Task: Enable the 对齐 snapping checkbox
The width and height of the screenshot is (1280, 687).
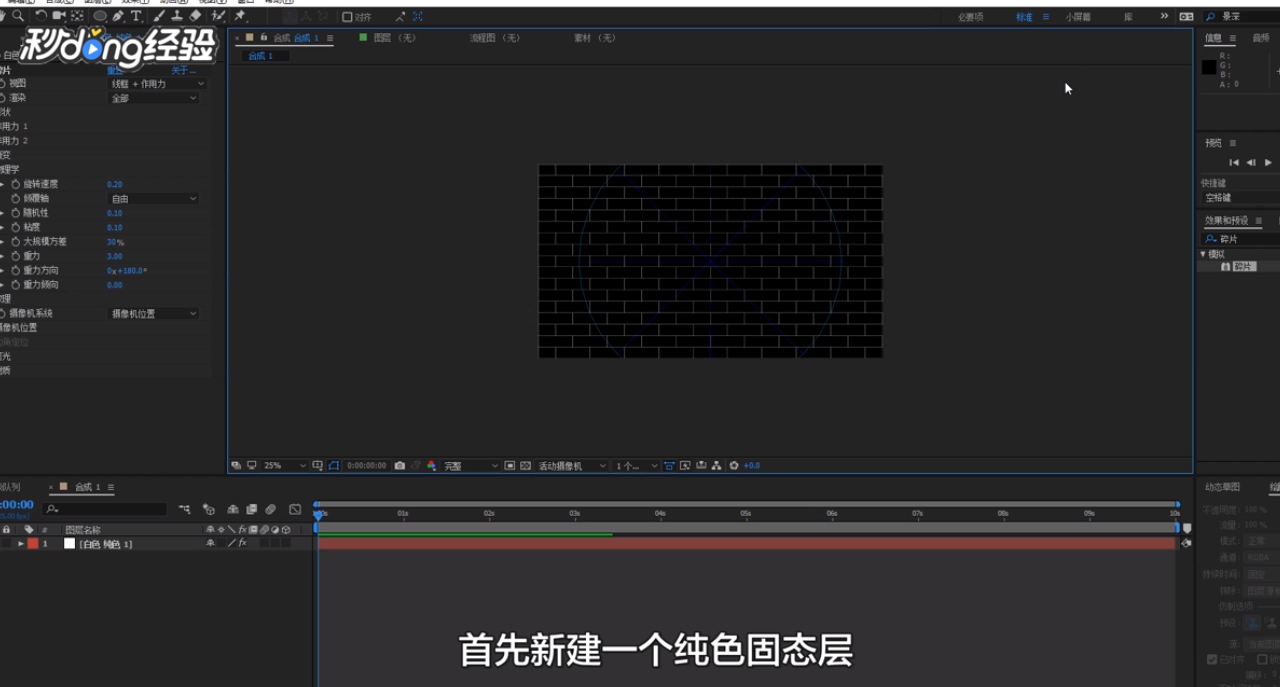Action: point(347,17)
